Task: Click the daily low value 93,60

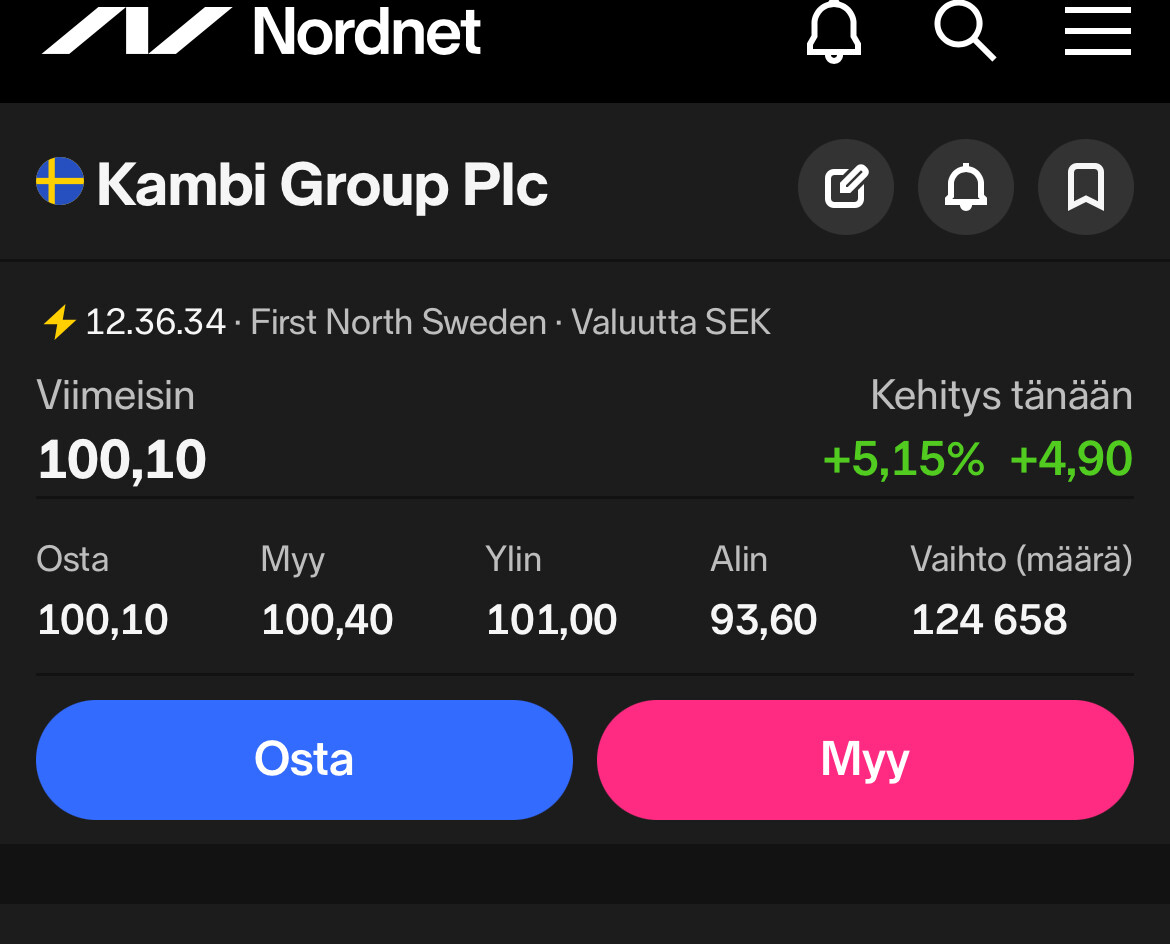Action: click(x=763, y=620)
